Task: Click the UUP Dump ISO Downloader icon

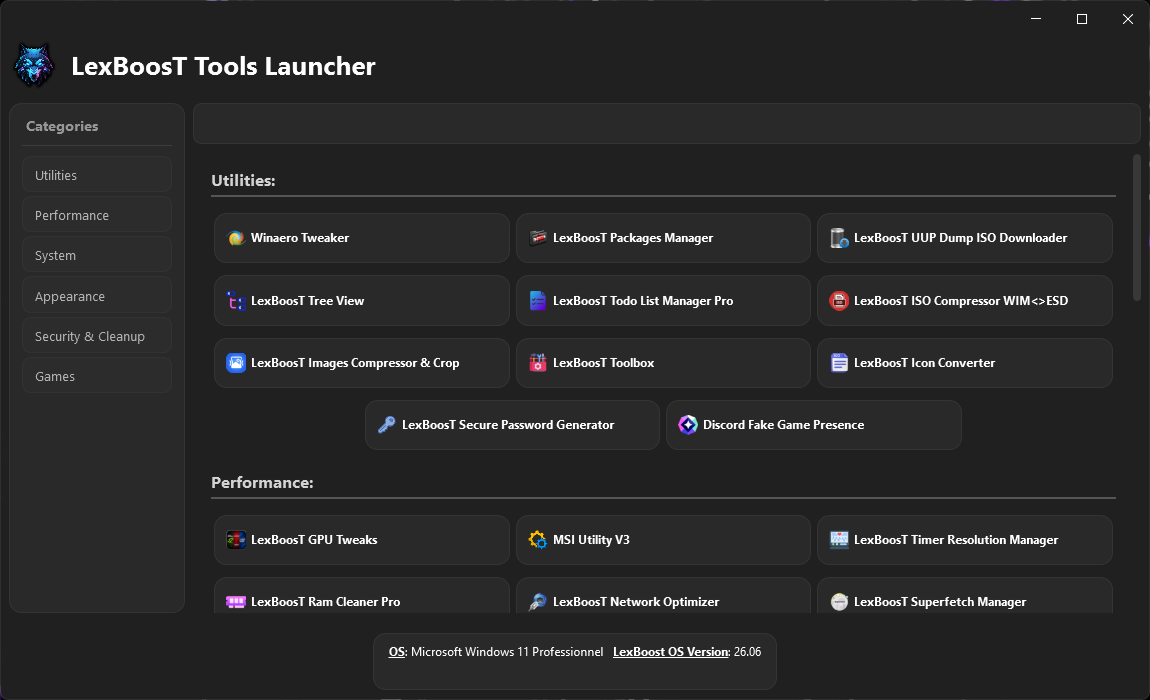Action: click(839, 238)
